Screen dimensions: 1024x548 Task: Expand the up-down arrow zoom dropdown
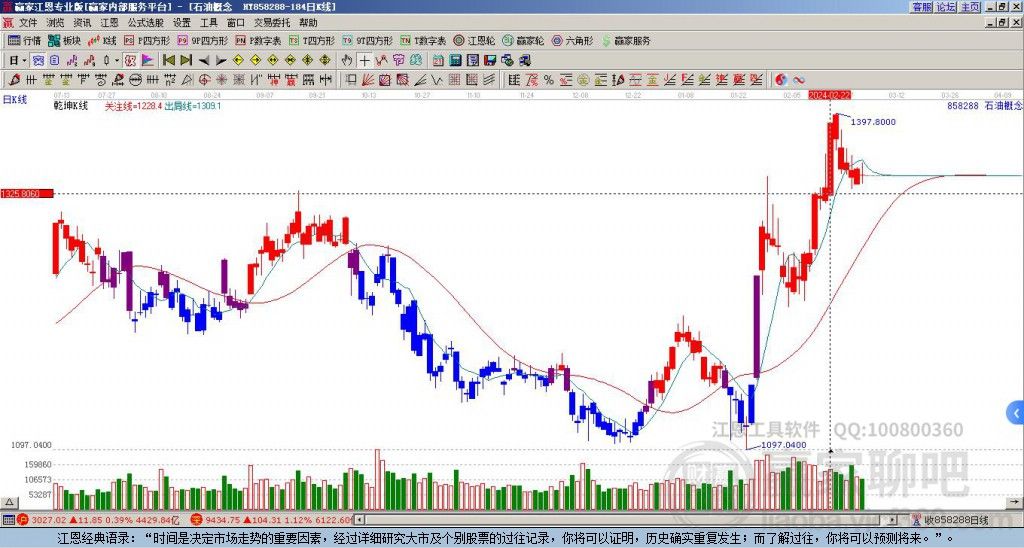tap(116, 60)
